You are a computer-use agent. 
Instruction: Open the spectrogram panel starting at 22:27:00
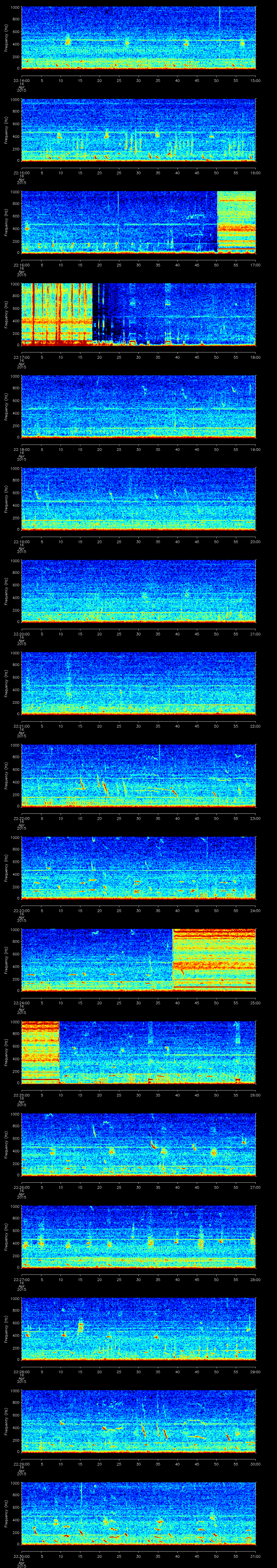point(138,1236)
